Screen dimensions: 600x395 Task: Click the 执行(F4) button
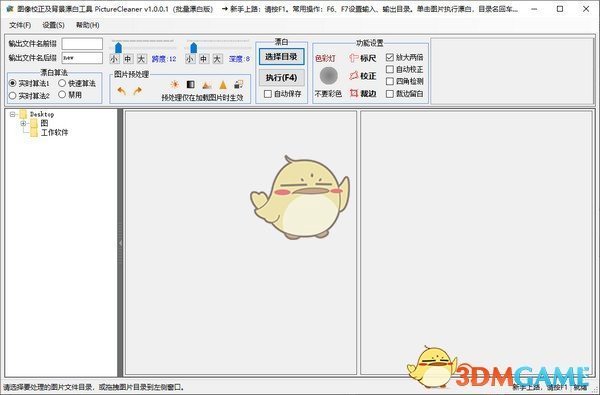(x=282, y=78)
